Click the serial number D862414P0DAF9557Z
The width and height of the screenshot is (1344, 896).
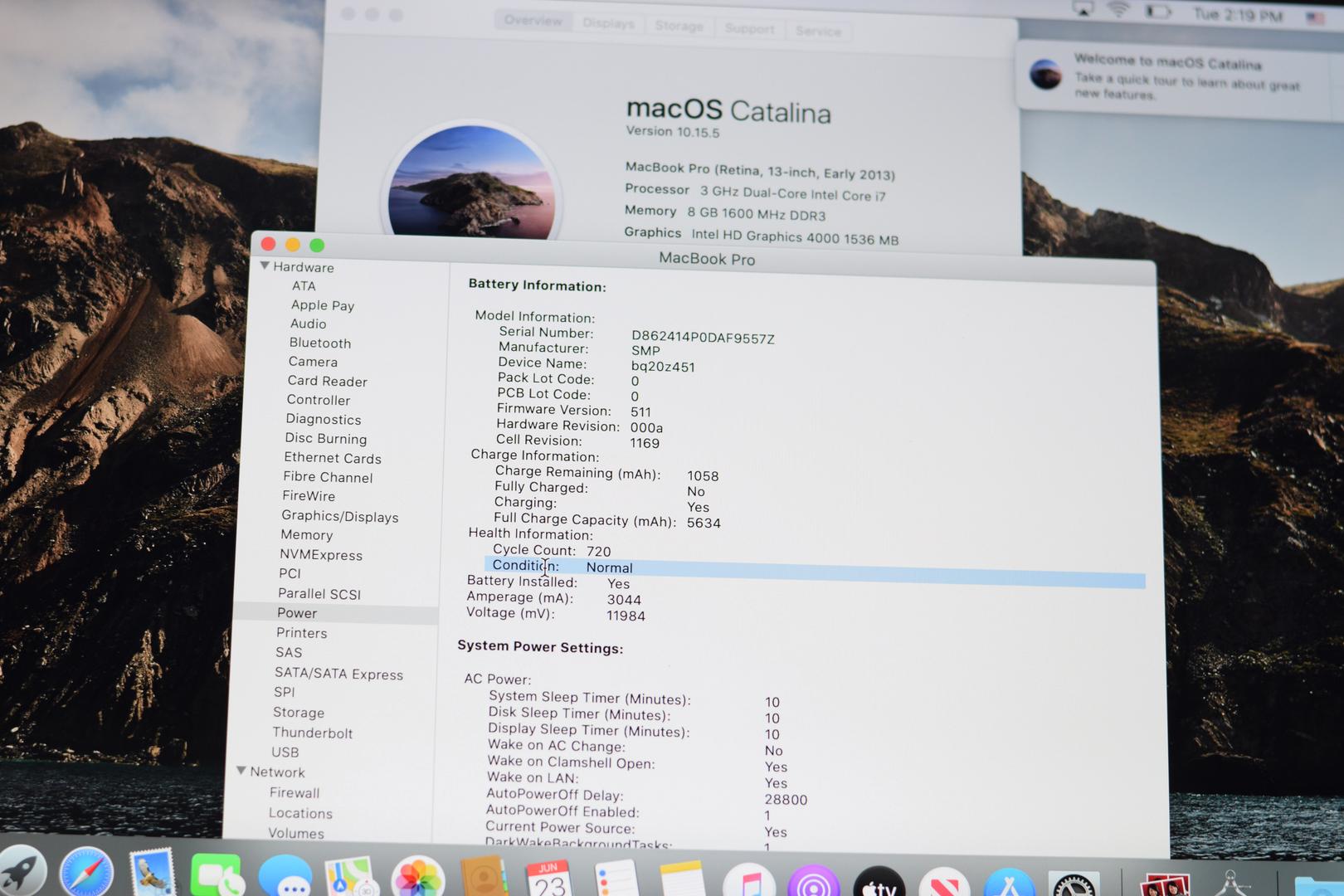click(x=703, y=338)
